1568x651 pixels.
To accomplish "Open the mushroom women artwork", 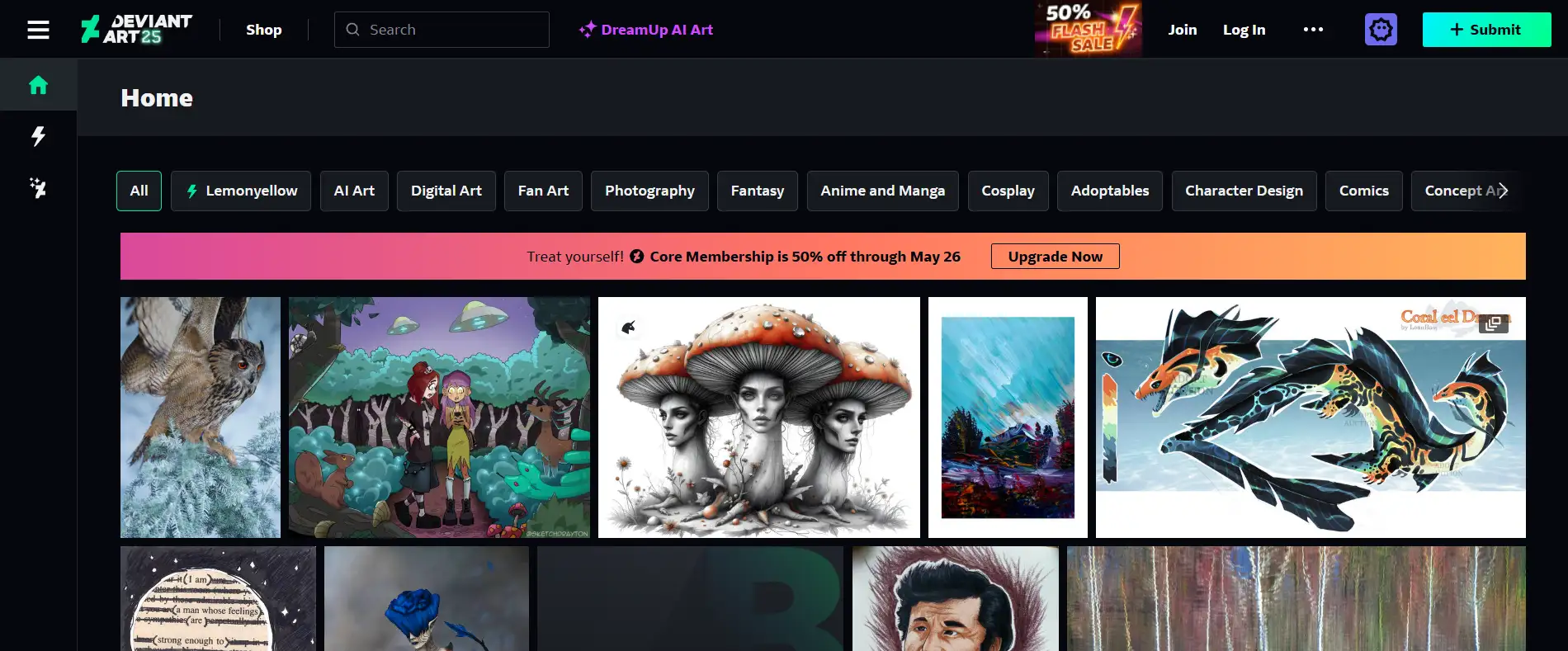I will click(759, 417).
